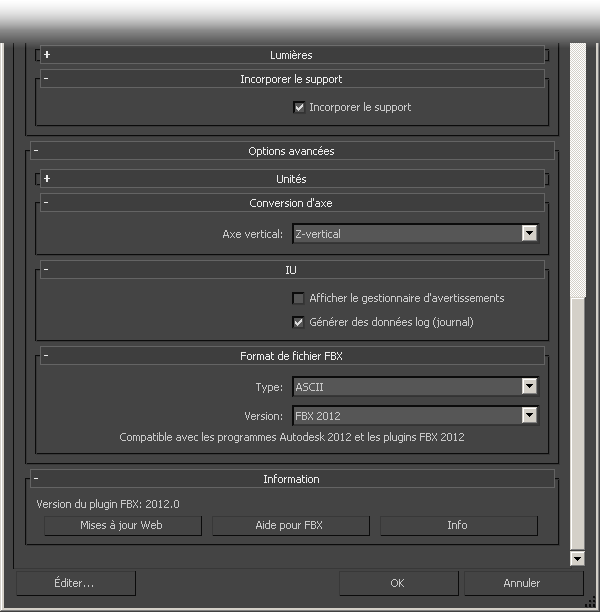Click the Compatible avec les programmes Autodesk text
This screenshot has height=612, width=600.
[x=292, y=438]
